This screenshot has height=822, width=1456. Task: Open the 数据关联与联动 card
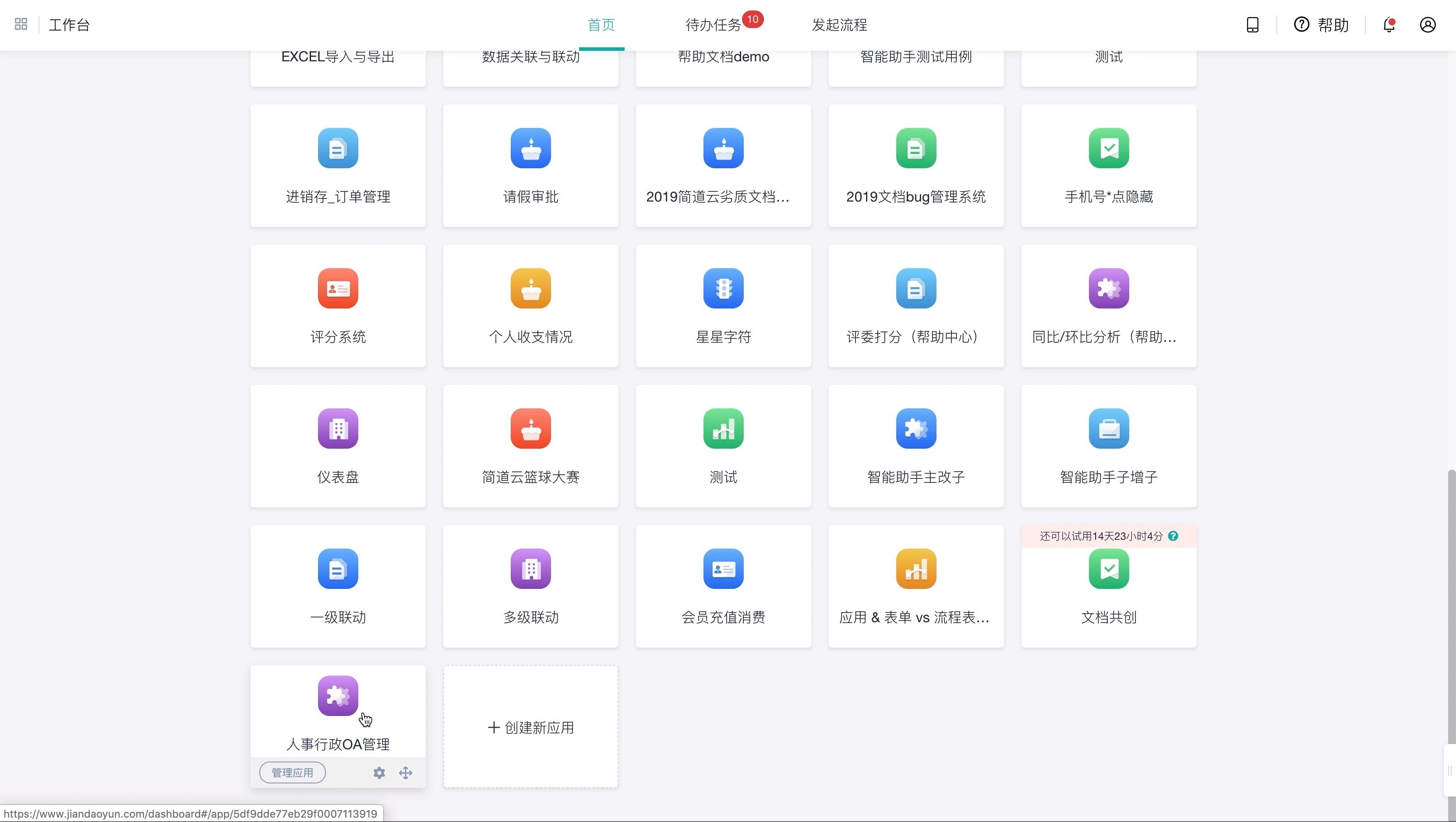(x=531, y=68)
